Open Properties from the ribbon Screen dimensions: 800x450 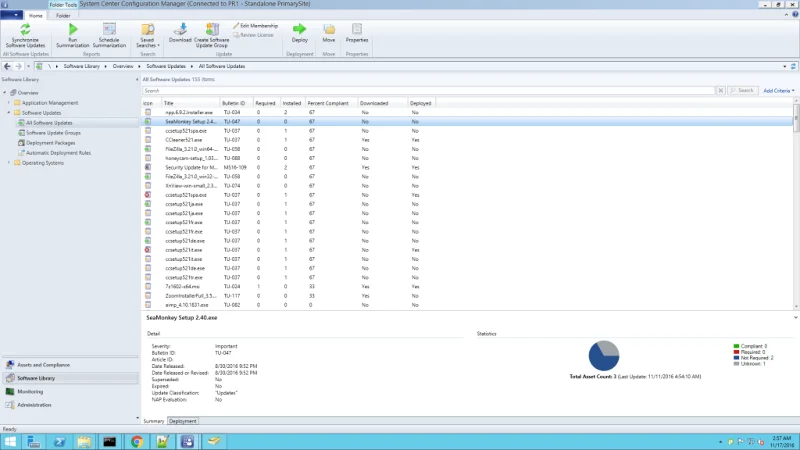pos(357,33)
